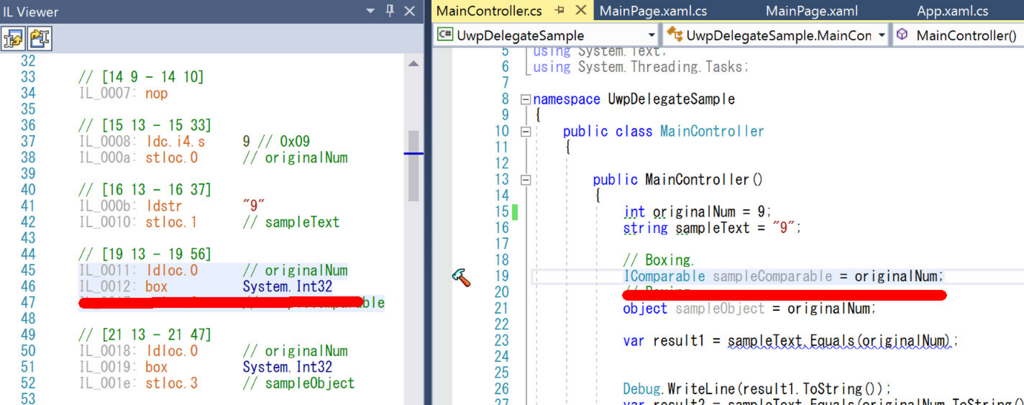Click the IL_0007 nop instruction
This screenshot has height=405, width=1024.
(123, 93)
